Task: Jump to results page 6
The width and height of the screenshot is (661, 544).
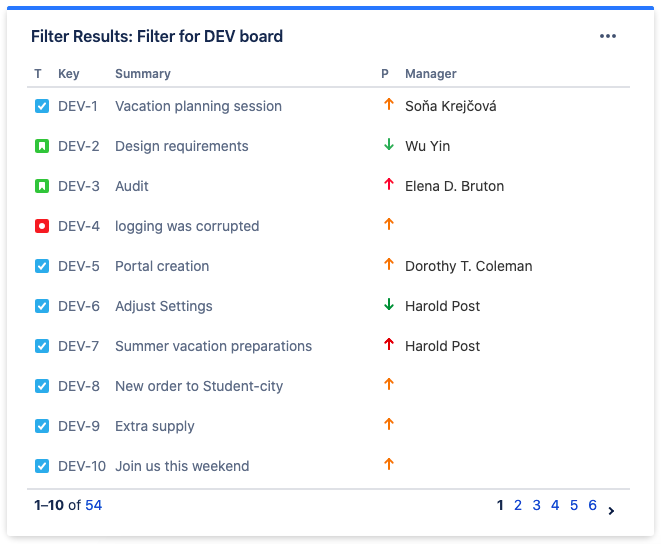Action: [592, 506]
